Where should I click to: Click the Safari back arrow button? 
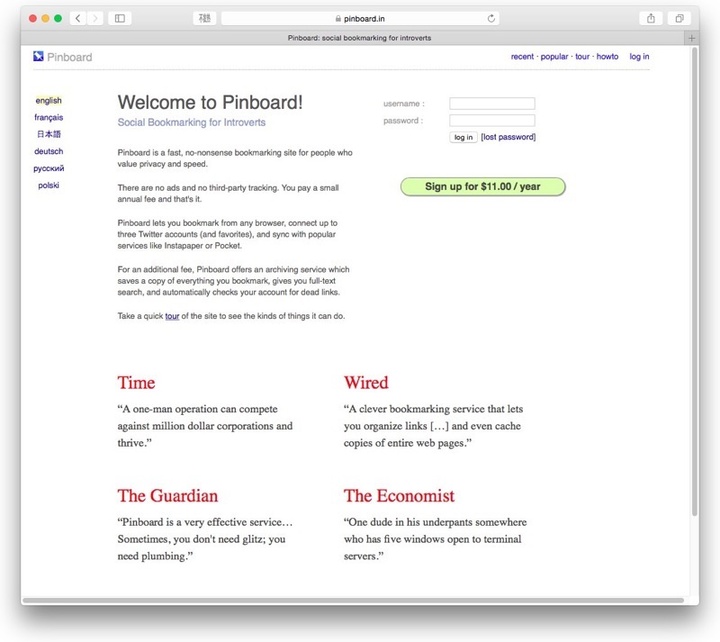pos(78,18)
